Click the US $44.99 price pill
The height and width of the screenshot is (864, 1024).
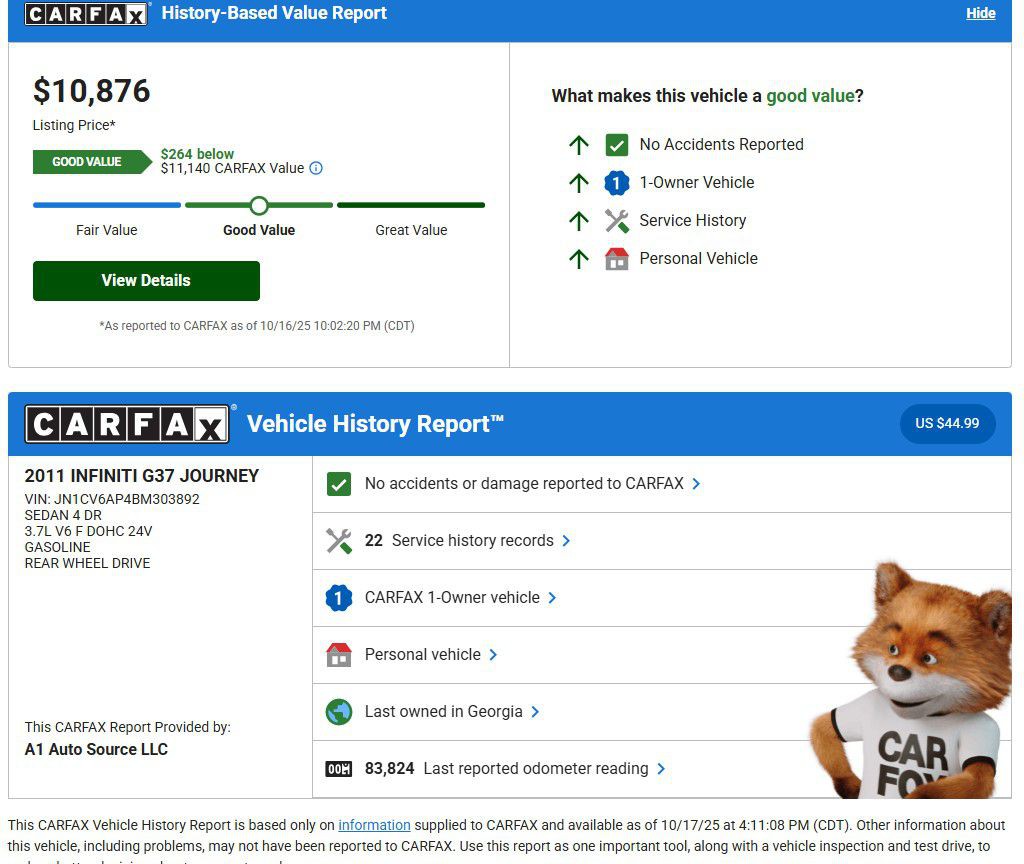(947, 423)
